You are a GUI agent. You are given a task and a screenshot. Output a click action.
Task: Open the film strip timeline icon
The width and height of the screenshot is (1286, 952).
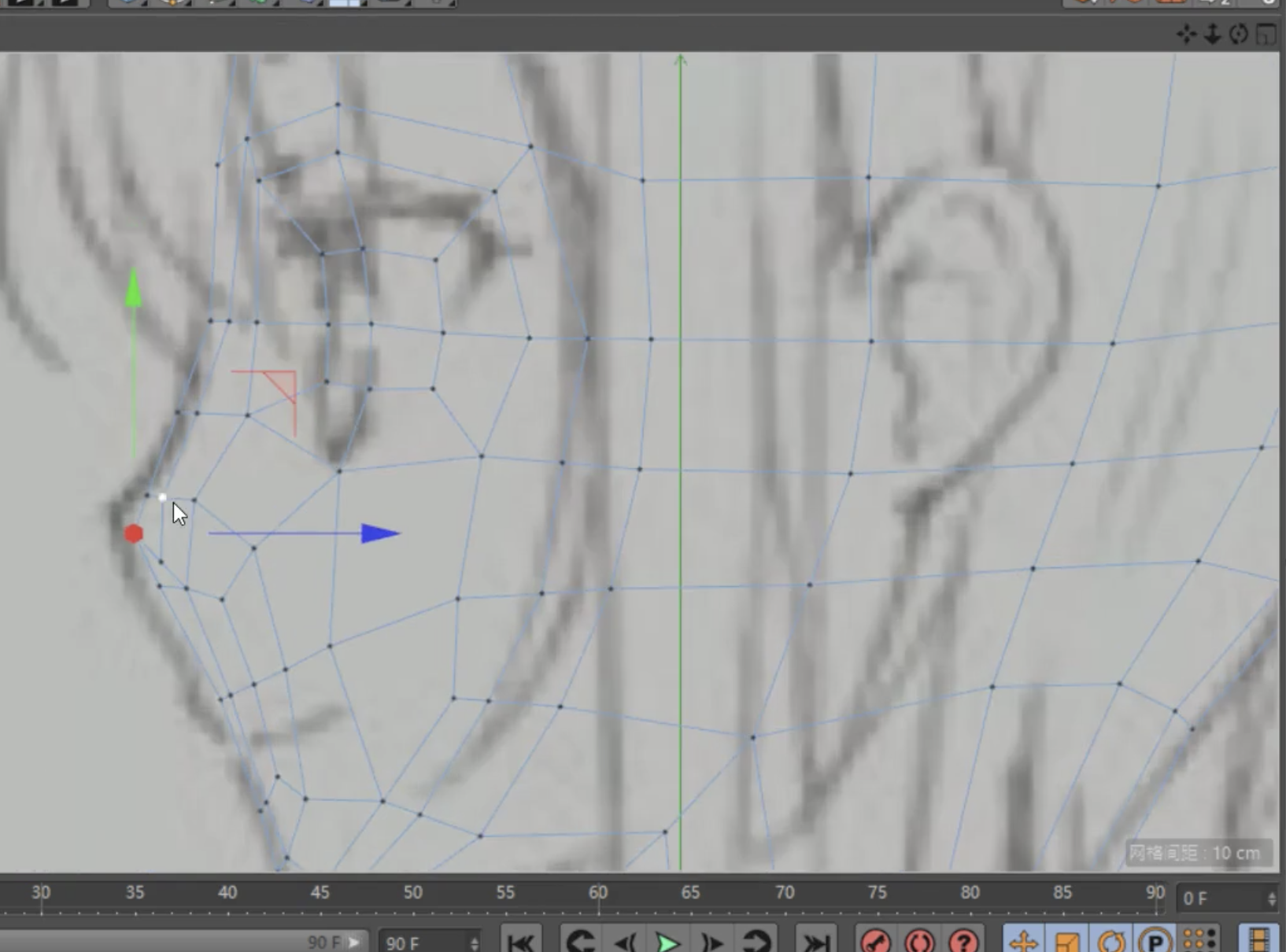point(1258,941)
